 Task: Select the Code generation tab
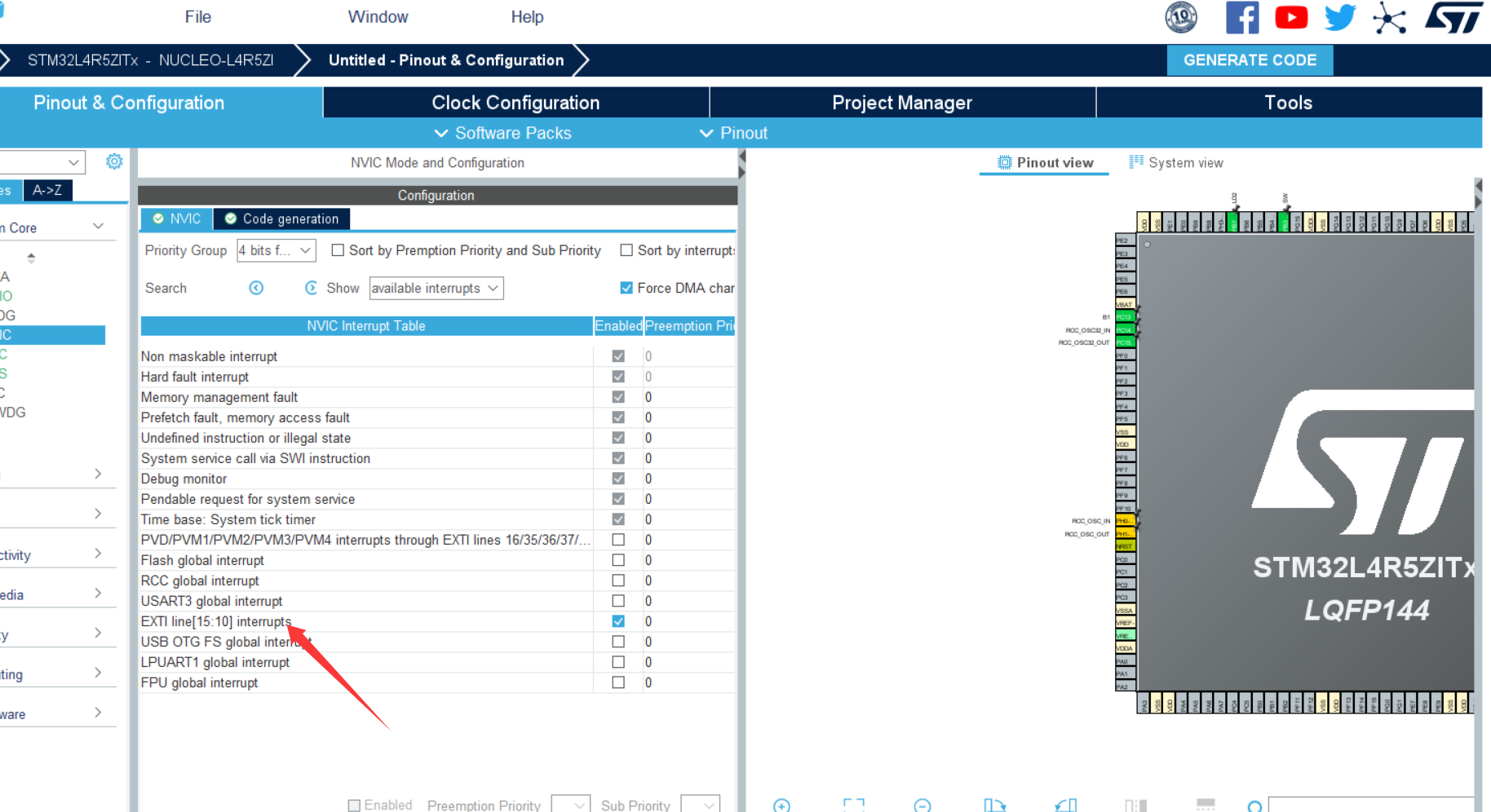tap(281, 218)
